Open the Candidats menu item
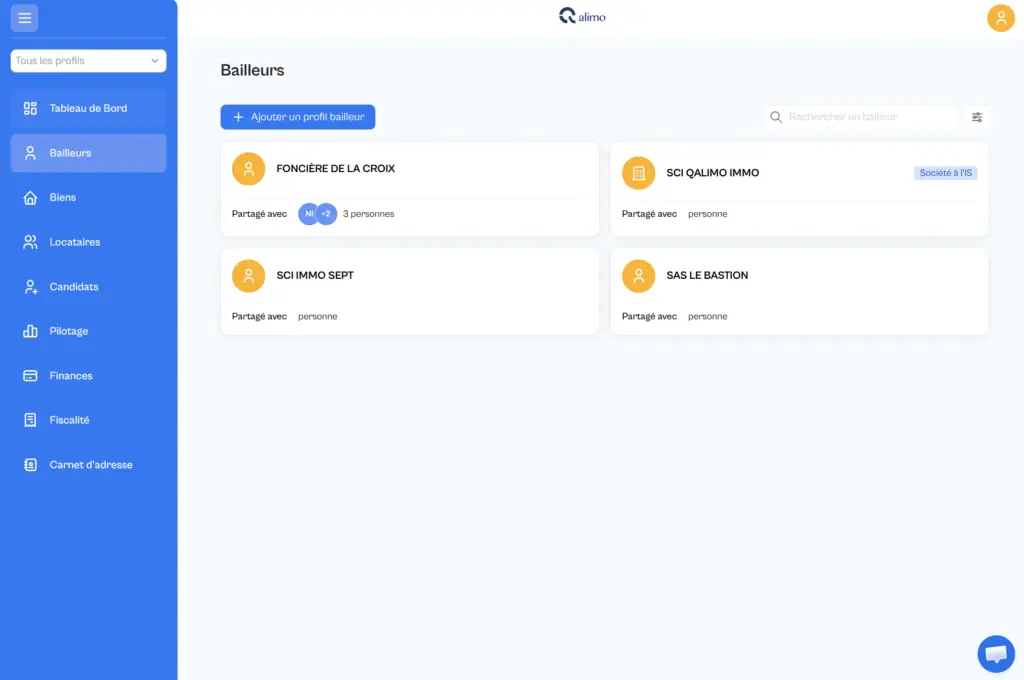The height and width of the screenshot is (680, 1024). click(x=88, y=287)
